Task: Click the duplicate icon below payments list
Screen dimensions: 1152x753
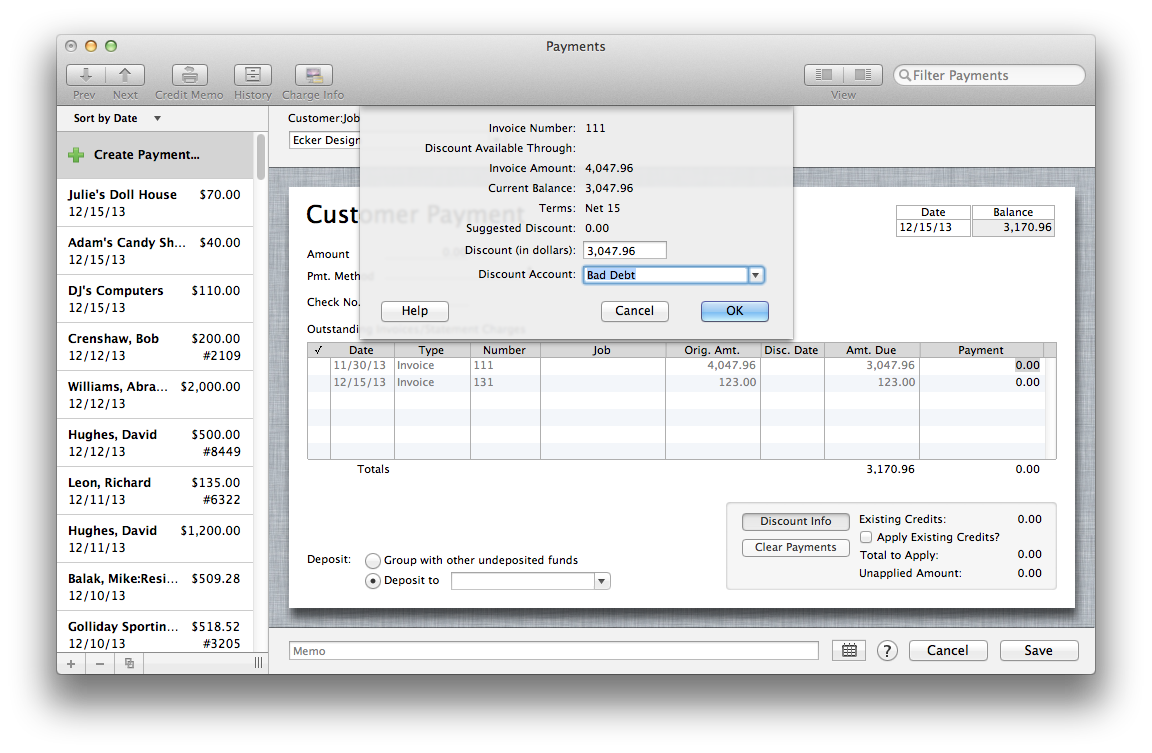Action: pos(129,663)
